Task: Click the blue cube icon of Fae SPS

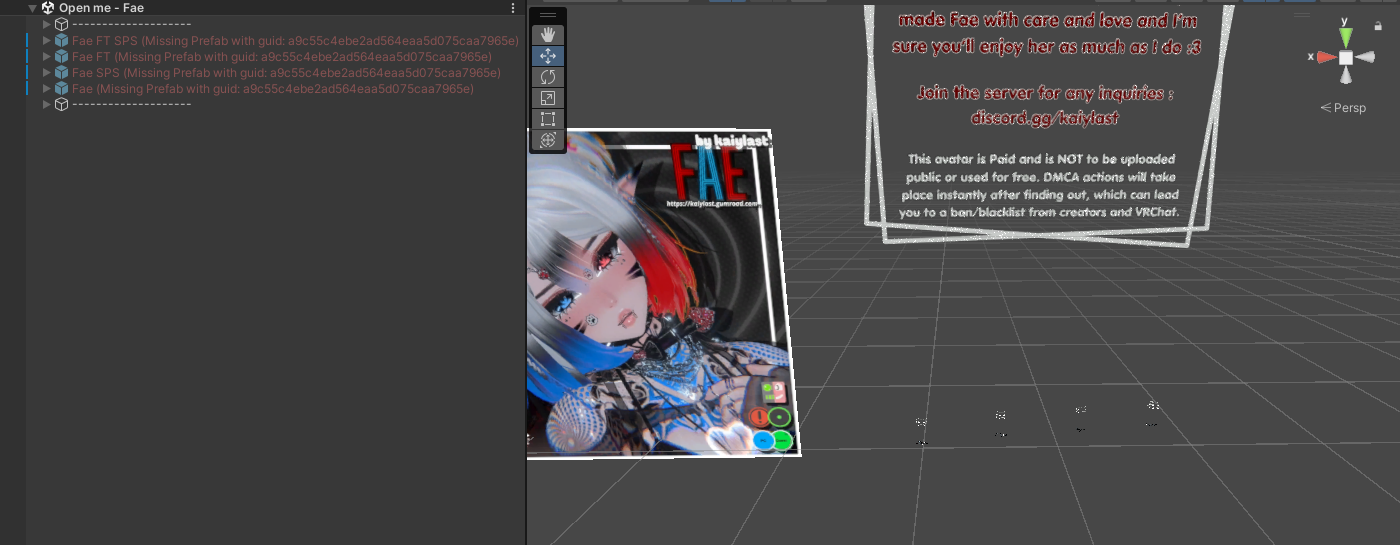Action: click(61, 73)
